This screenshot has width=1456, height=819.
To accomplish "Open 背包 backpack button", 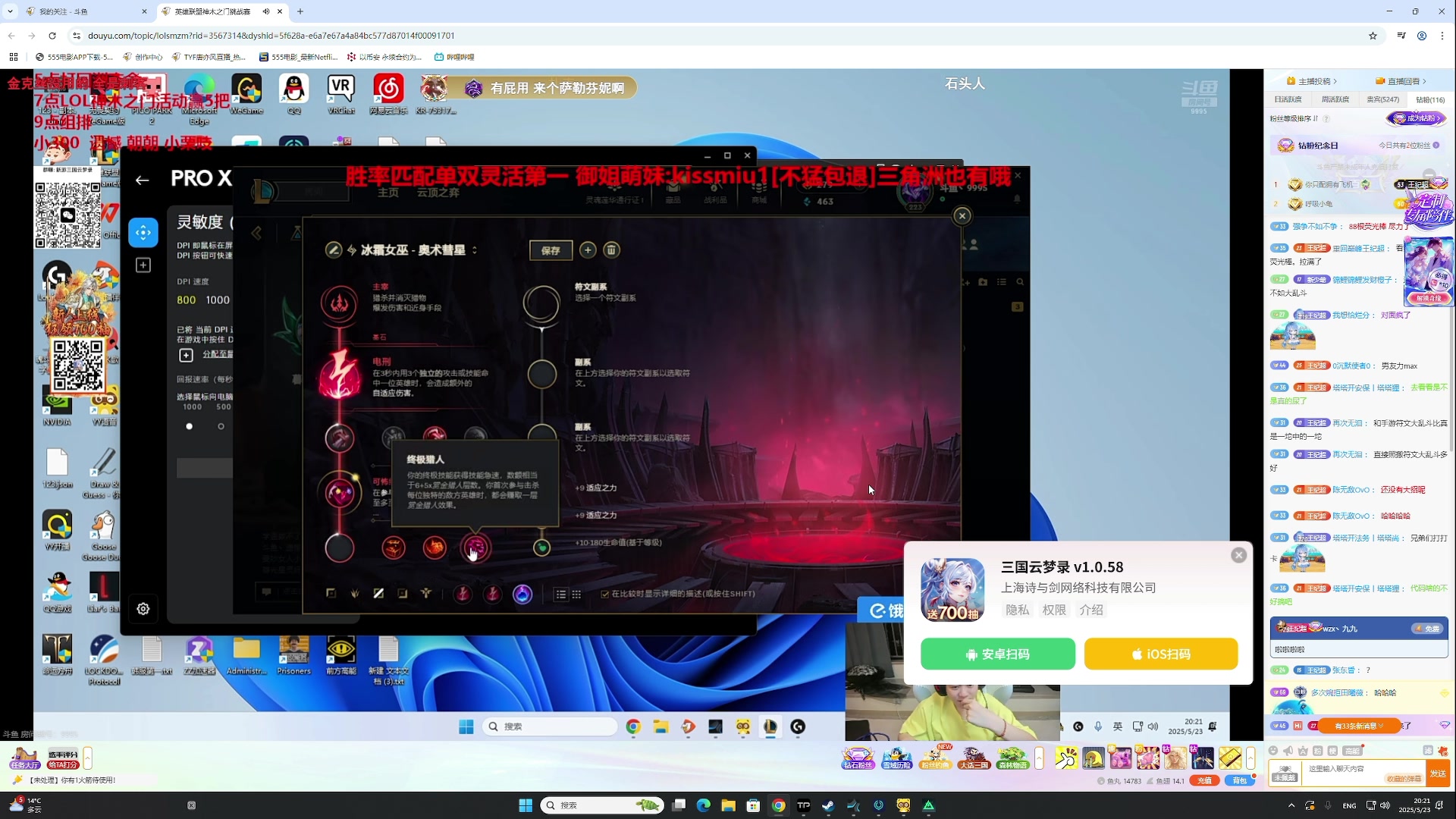I will tap(1239, 780).
